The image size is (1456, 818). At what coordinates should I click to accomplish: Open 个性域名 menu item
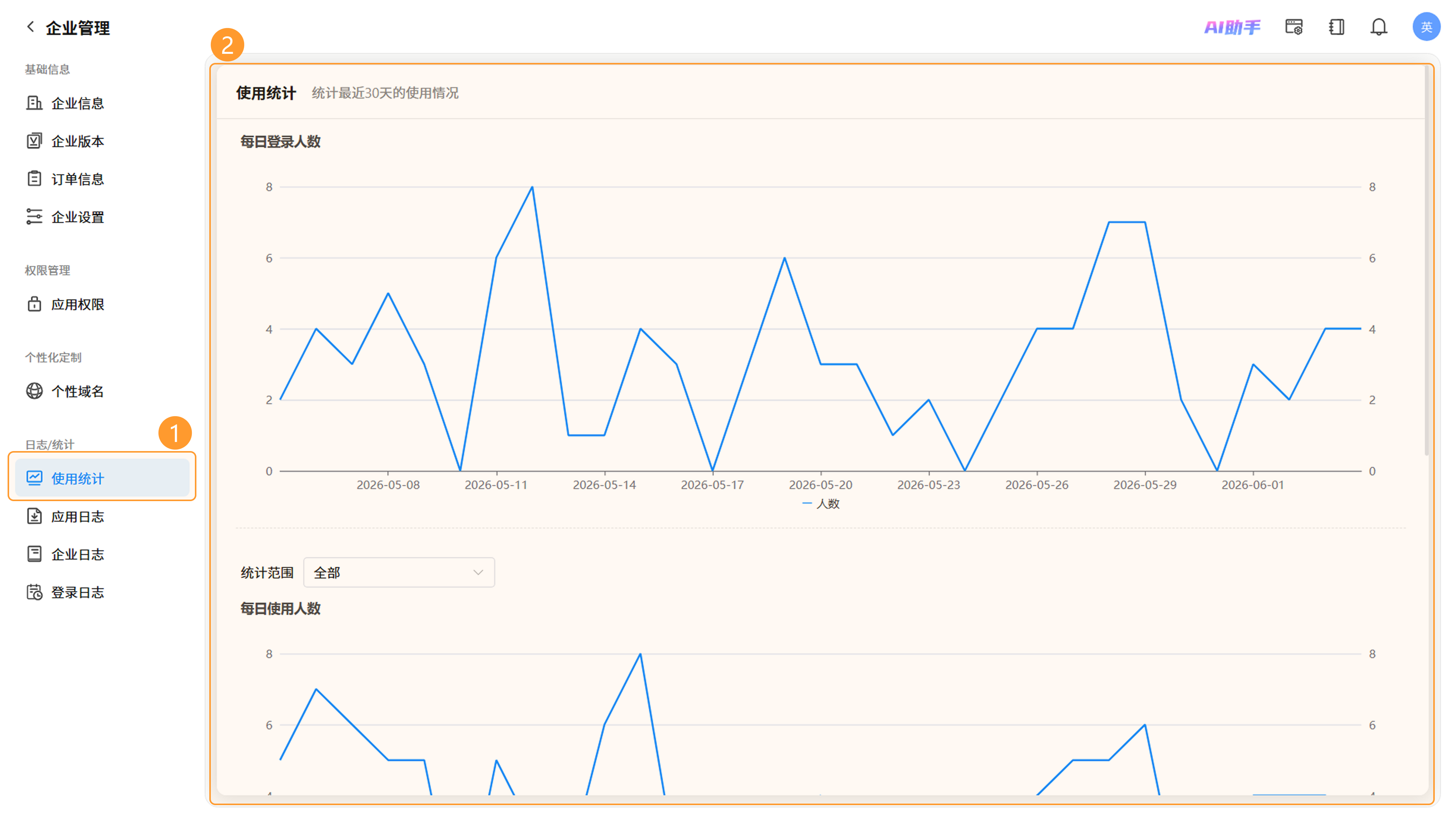102,391
